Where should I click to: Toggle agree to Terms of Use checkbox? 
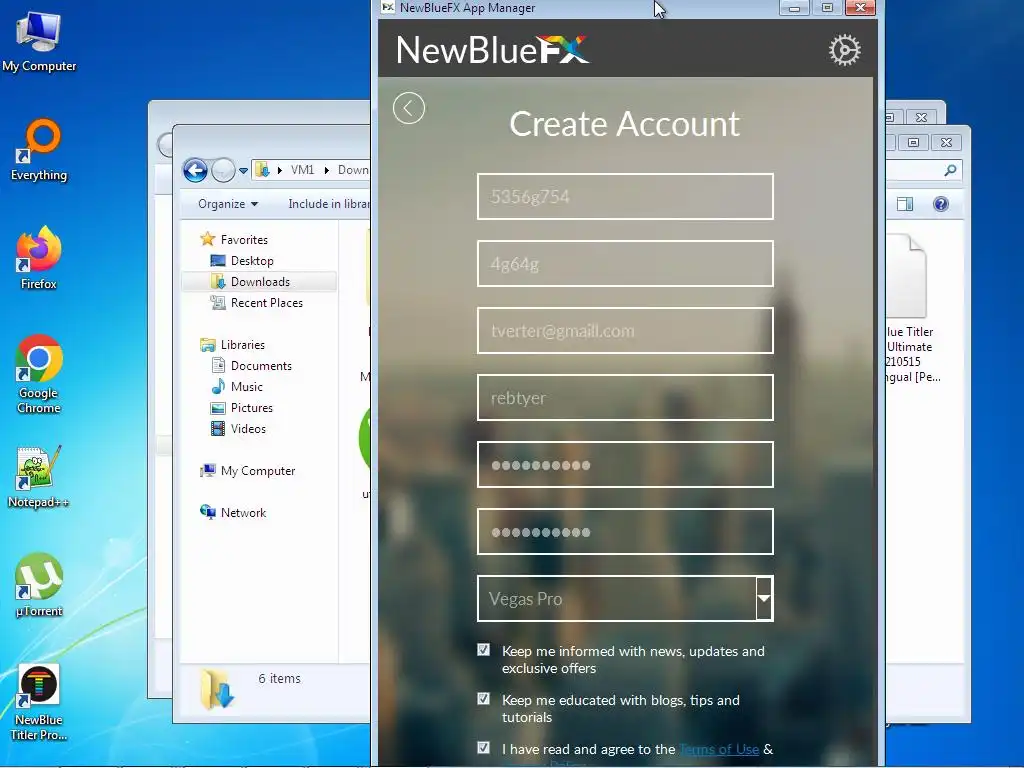tap(483, 748)
